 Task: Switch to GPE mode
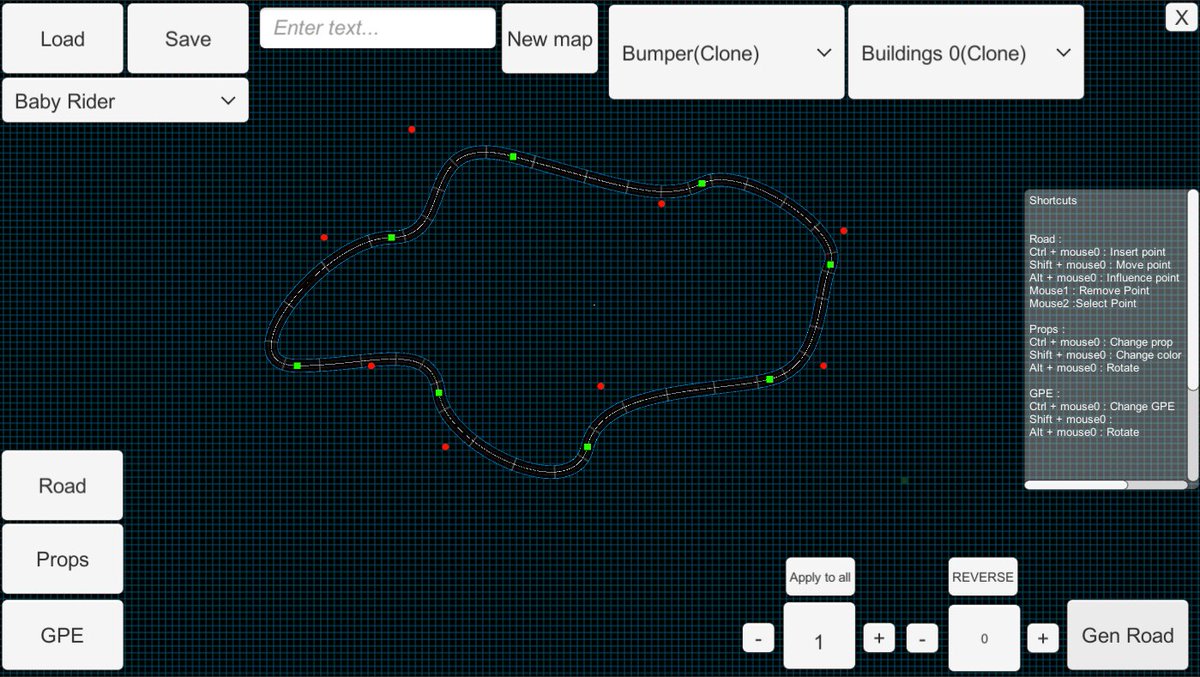[62, 635]
